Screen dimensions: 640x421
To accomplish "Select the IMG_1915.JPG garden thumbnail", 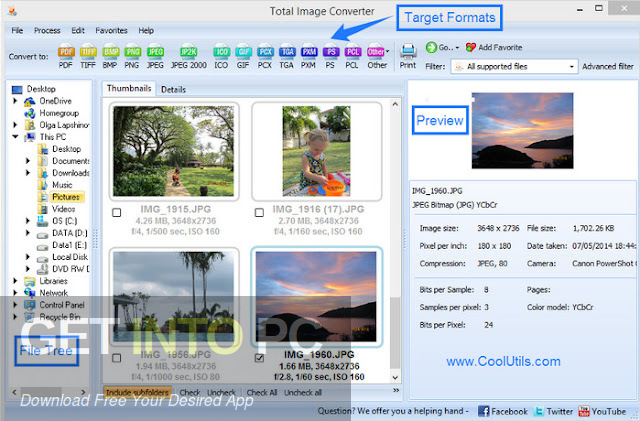I will [174, 151].
